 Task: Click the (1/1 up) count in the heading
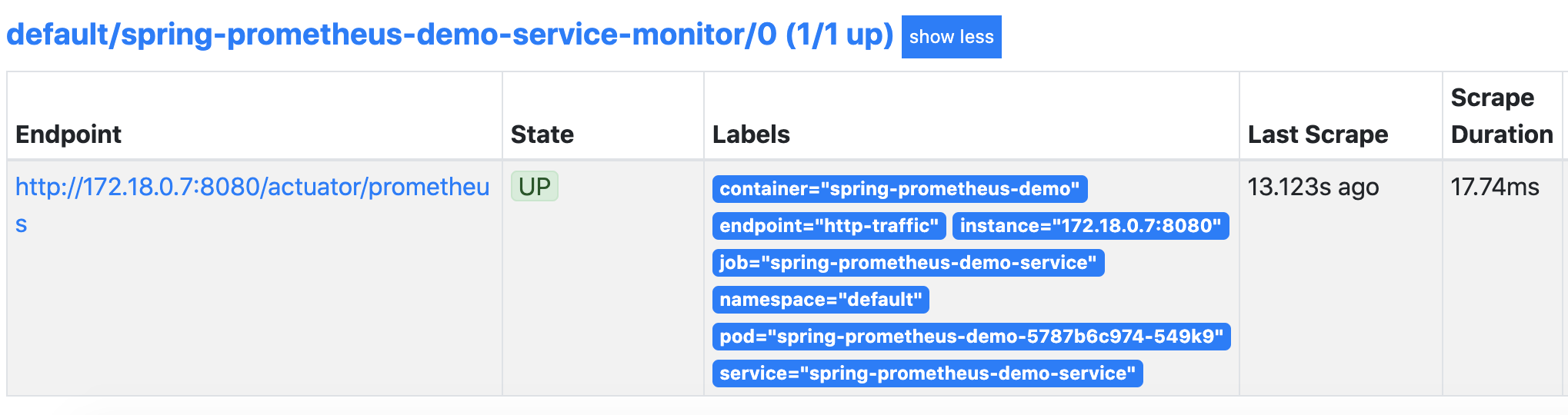coord(839,35)
